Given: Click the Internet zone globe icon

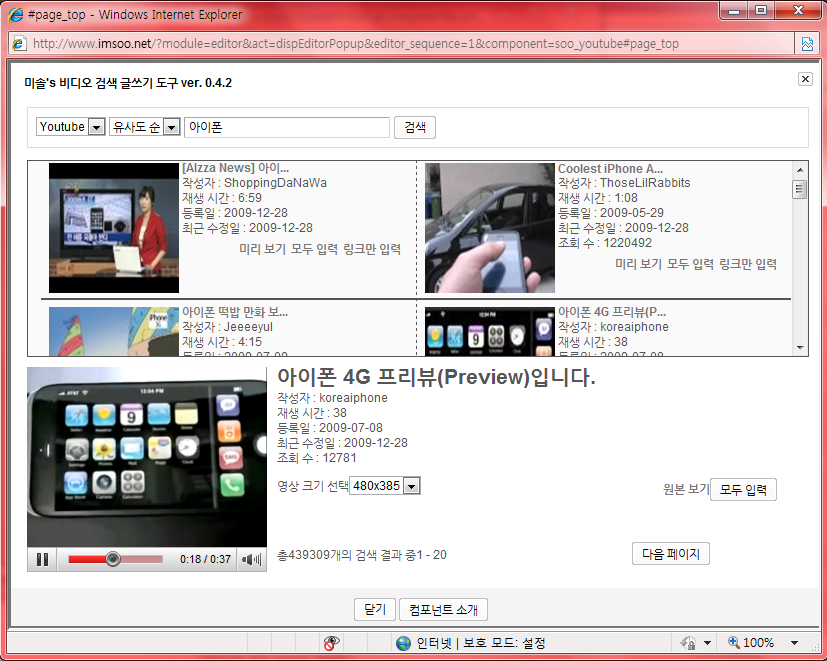Looking at the screenshot, I should [x=403, y=643].
